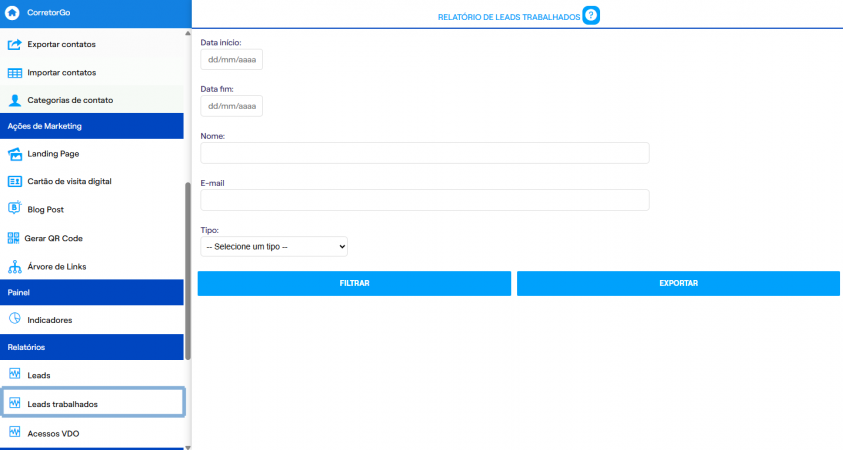Click the Indicadores pie chart icon
843x450 pixels.
point(15,318)
